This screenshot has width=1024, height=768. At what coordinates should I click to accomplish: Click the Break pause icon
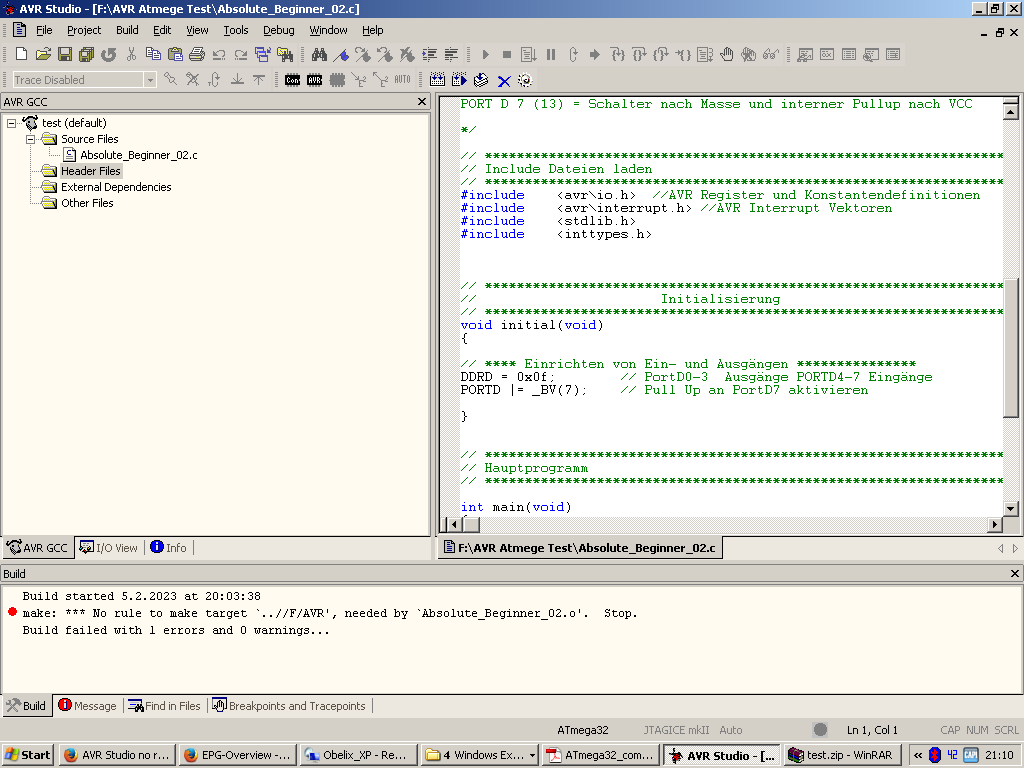[x=551, y=54]
